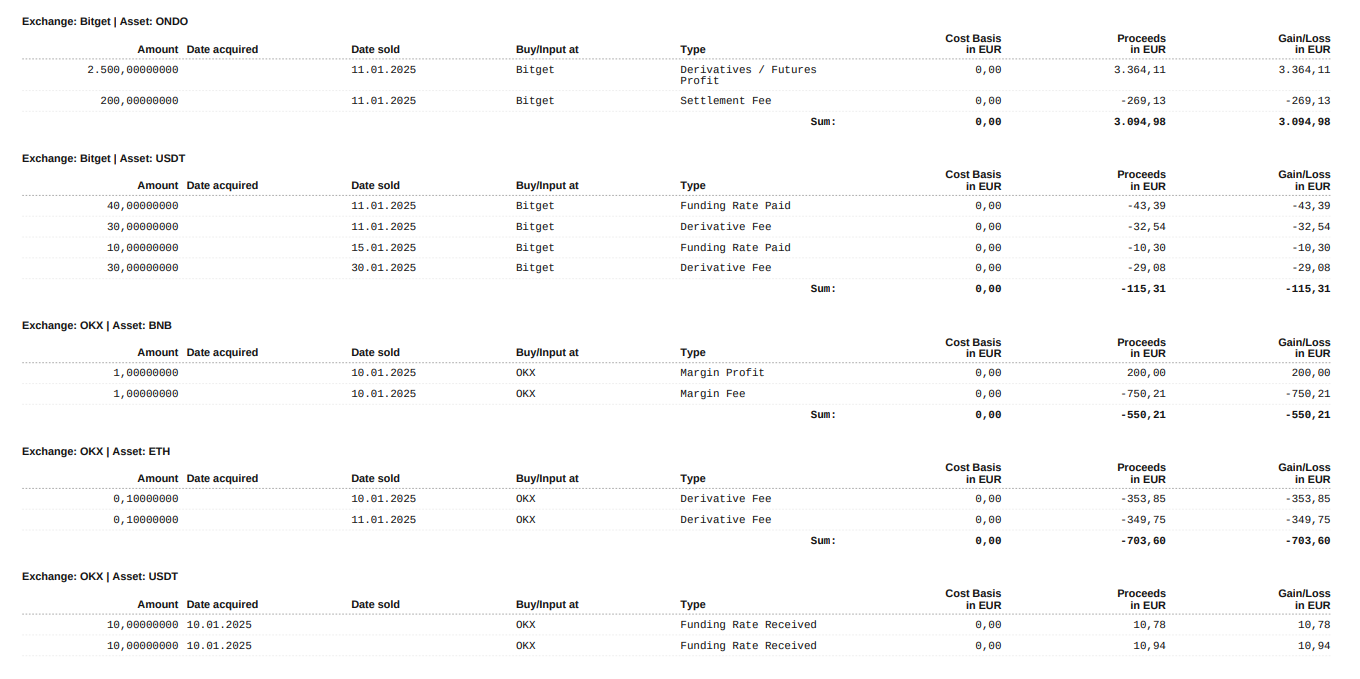Viewport: 1360px width, 679px height.
Task: Select the 'Exchange: Bitget | Asset: USDT' heading
Action: tap(104, 158)
